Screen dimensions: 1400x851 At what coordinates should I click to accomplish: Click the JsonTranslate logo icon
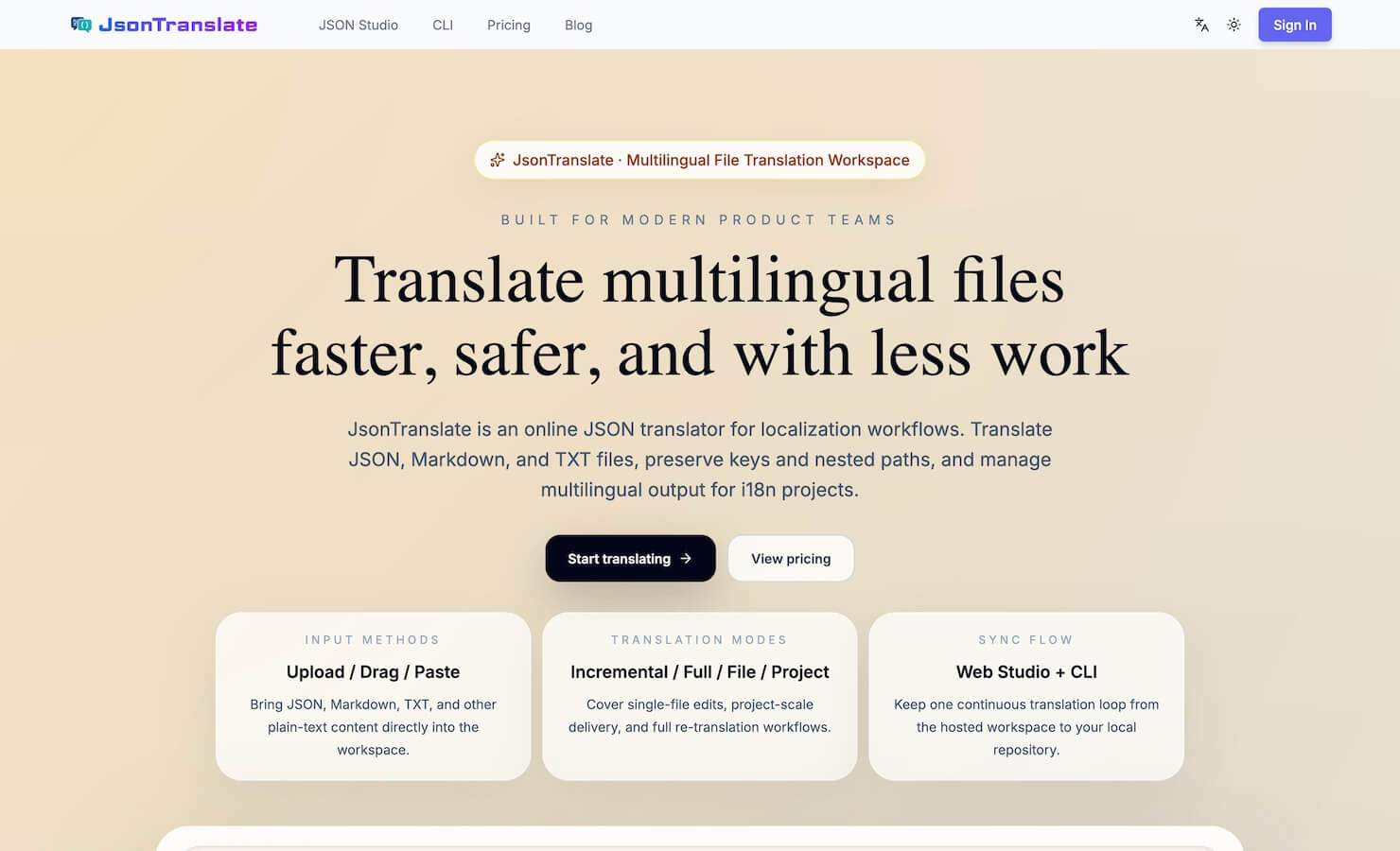coord(81,25)
